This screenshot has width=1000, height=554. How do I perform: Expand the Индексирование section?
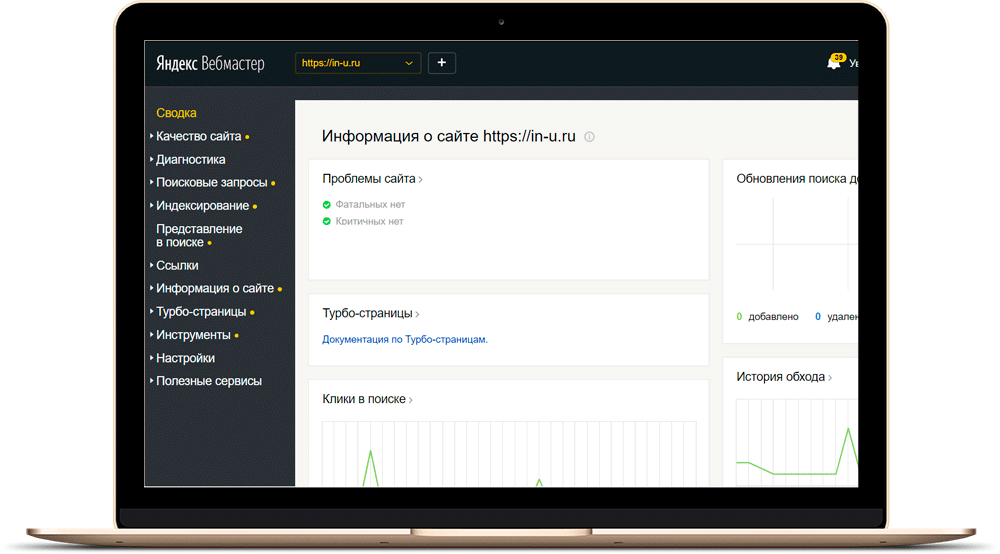pos(202,206)
